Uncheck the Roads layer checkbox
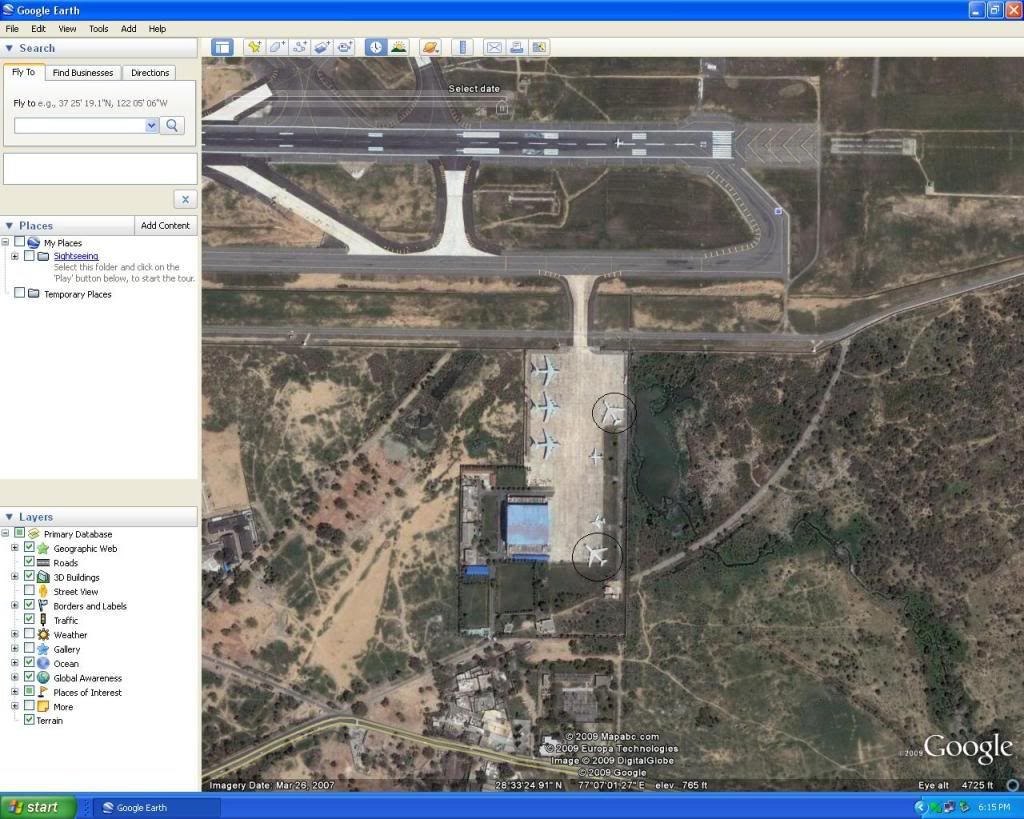 click(x=29, y=562)
